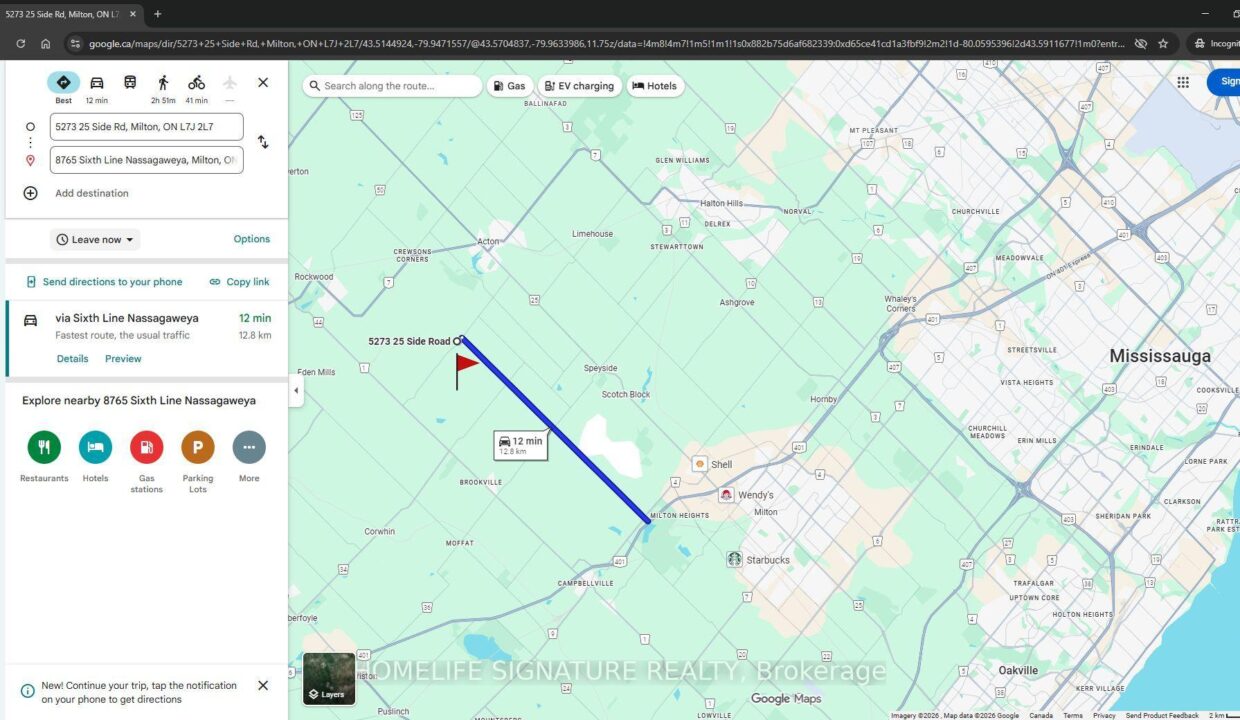Click the 12 min route callout

[x=521, y=445]
